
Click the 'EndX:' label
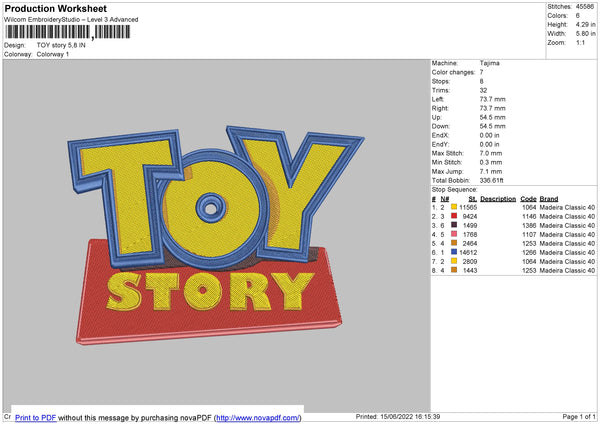(440, 135)
